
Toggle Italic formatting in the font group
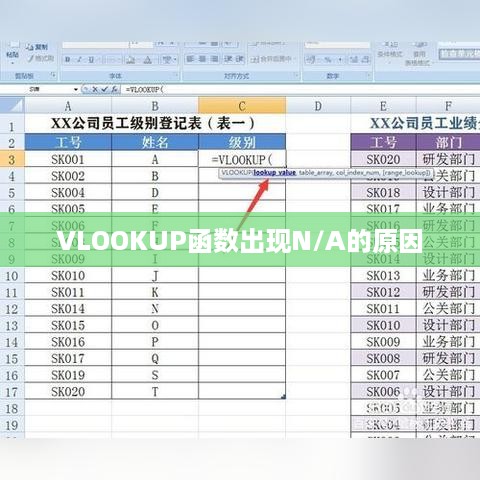tap(79, 60)
